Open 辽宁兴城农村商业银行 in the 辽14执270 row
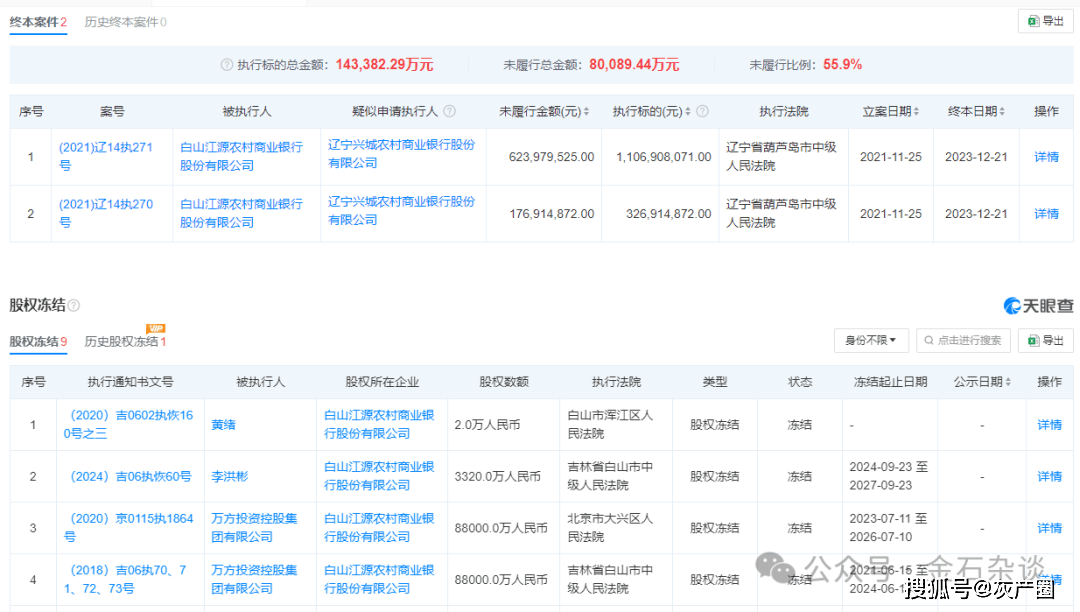The width and height of the screenshot is (1080, 612). [x=402, y=211]
